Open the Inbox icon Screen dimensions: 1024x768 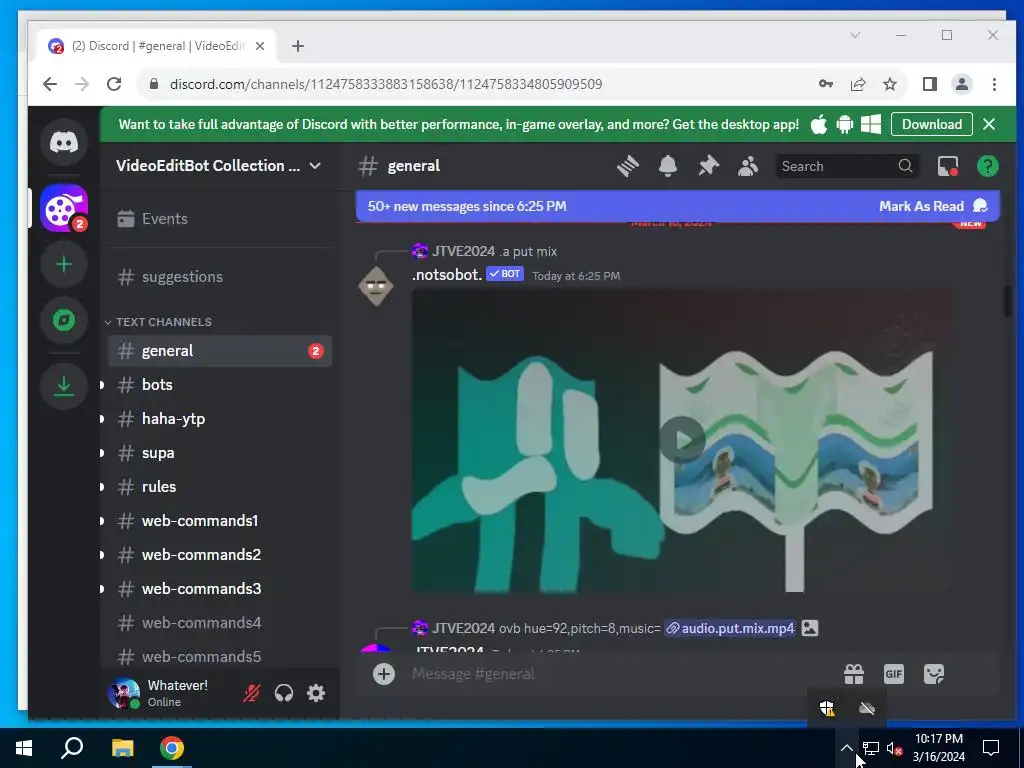coord(948,167)
